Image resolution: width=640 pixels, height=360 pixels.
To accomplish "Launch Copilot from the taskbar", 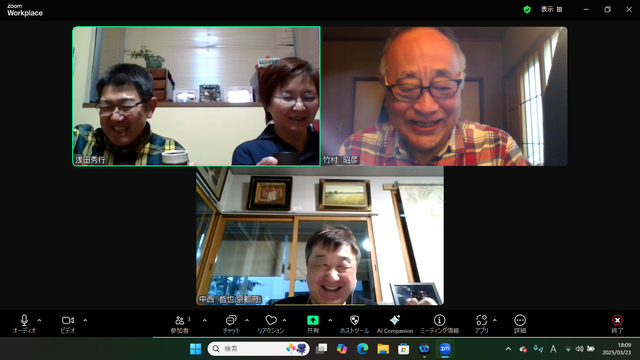I will click(342, 349).
